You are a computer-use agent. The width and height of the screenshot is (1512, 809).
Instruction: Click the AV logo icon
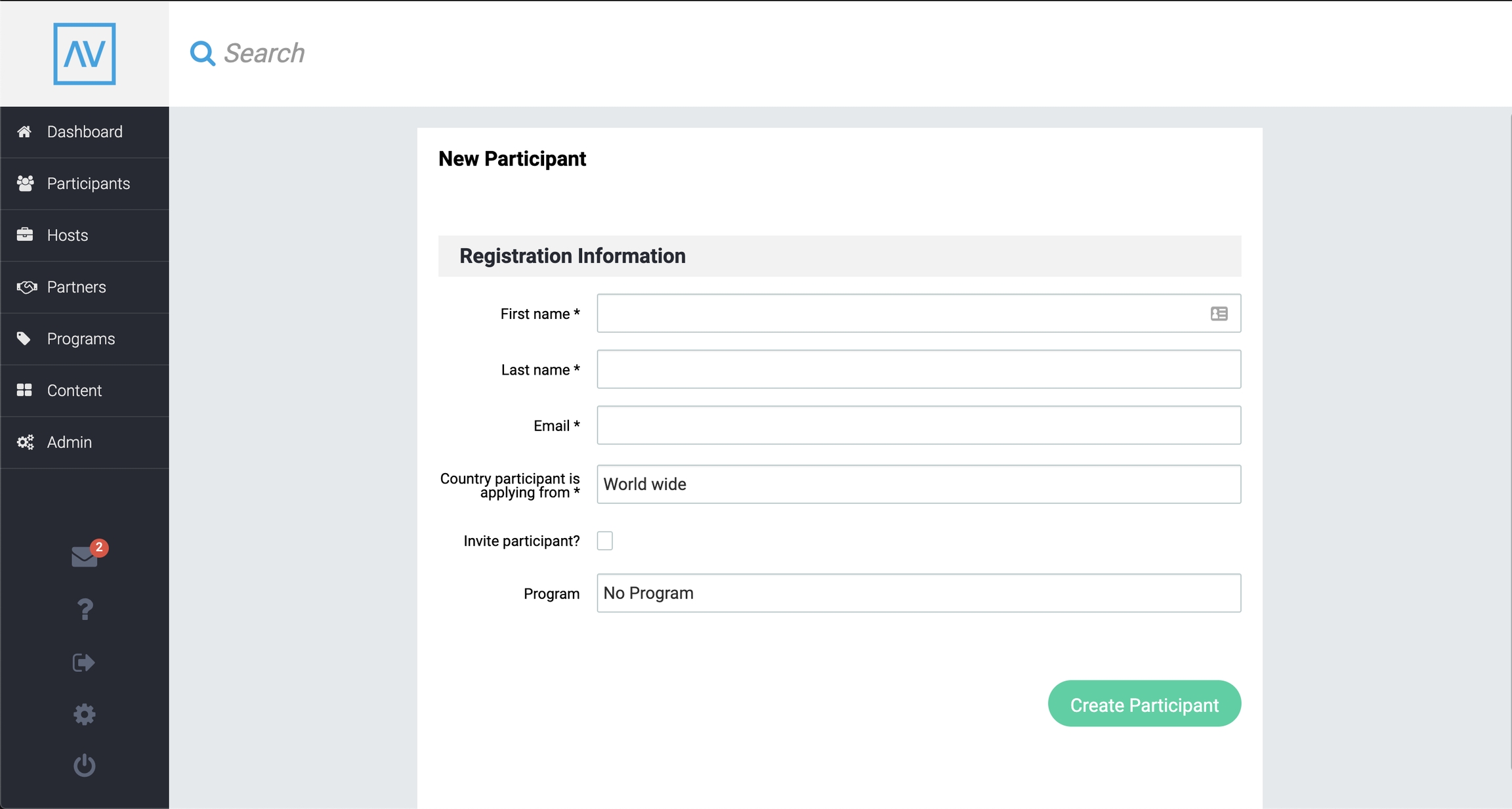85,54
